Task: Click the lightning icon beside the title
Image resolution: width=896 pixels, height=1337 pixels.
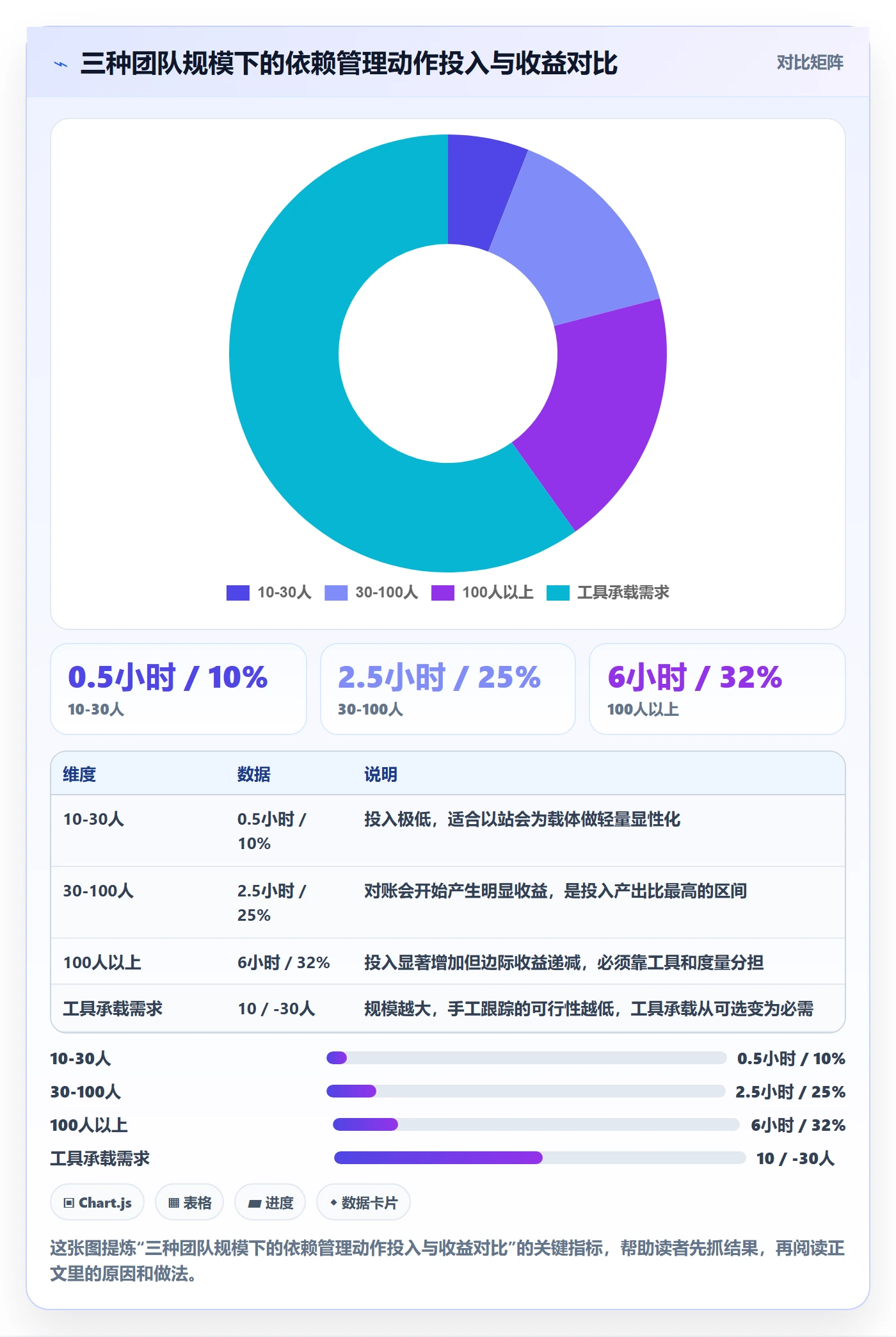Action: point(61,64)
